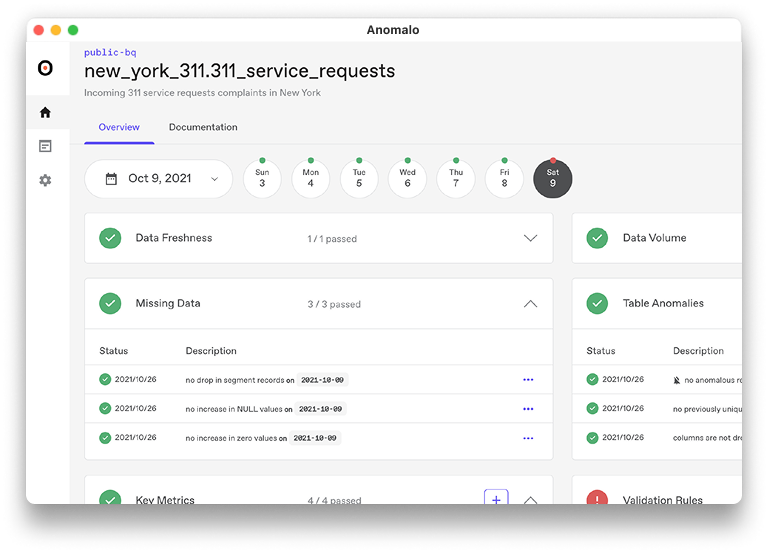This screenshot has height=552, width=768.
Task: Switch to the Overview tab
Action: click(x=119, y=127)
